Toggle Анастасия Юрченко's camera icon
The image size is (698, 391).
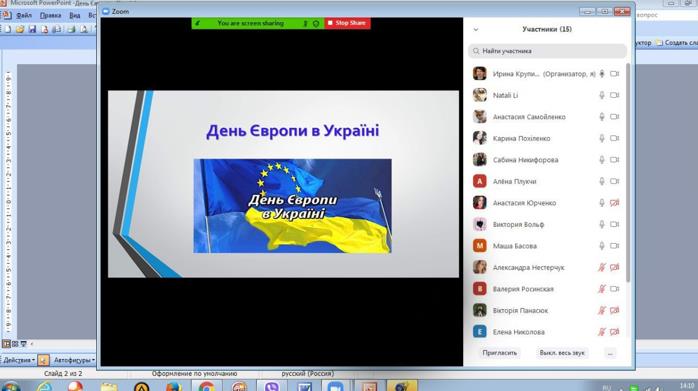point(614,203)
